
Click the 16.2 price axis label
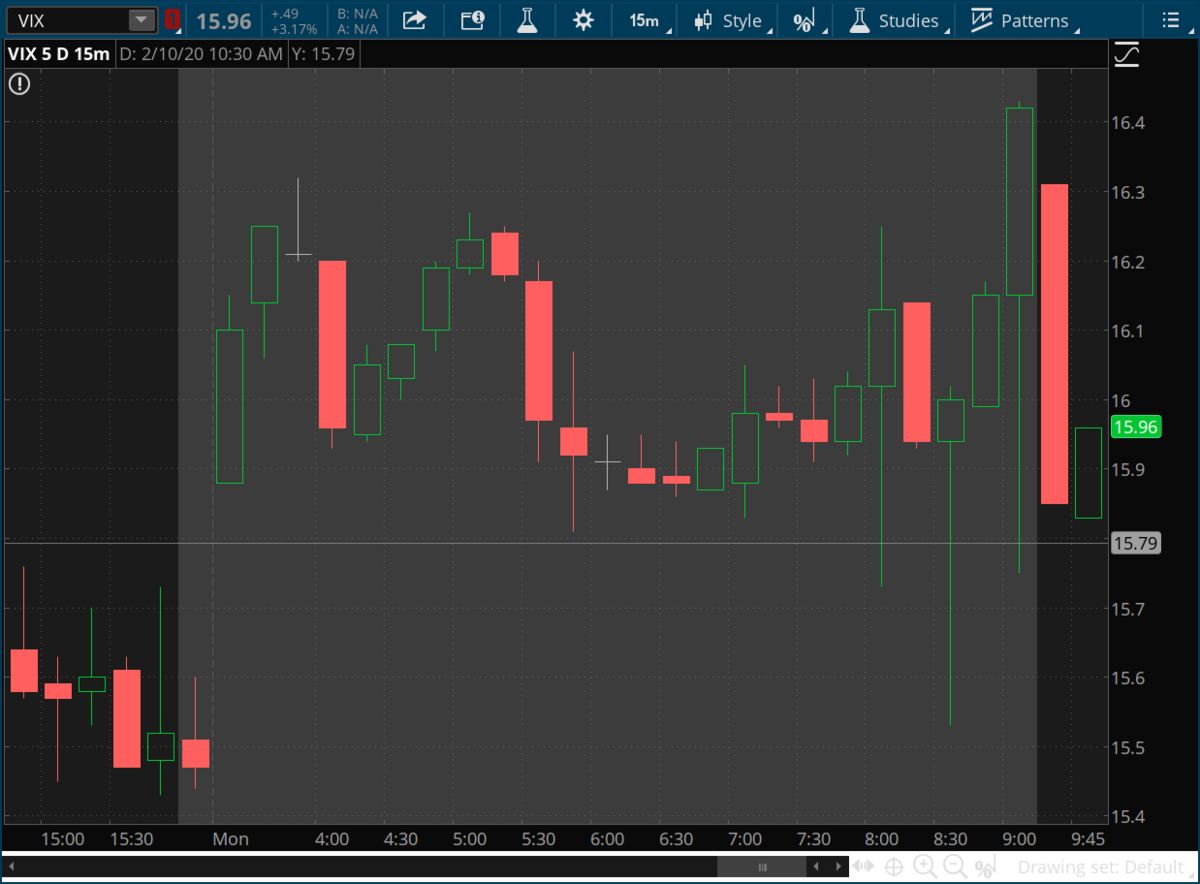pyautogui.click(x=1130, y=262)
